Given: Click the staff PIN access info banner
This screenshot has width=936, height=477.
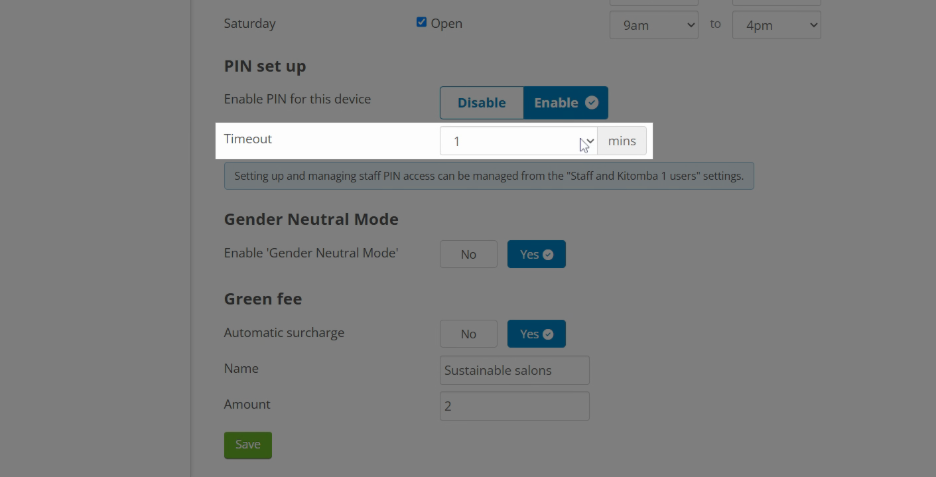Looking at the screenshot, I should [x=489, y=176].
